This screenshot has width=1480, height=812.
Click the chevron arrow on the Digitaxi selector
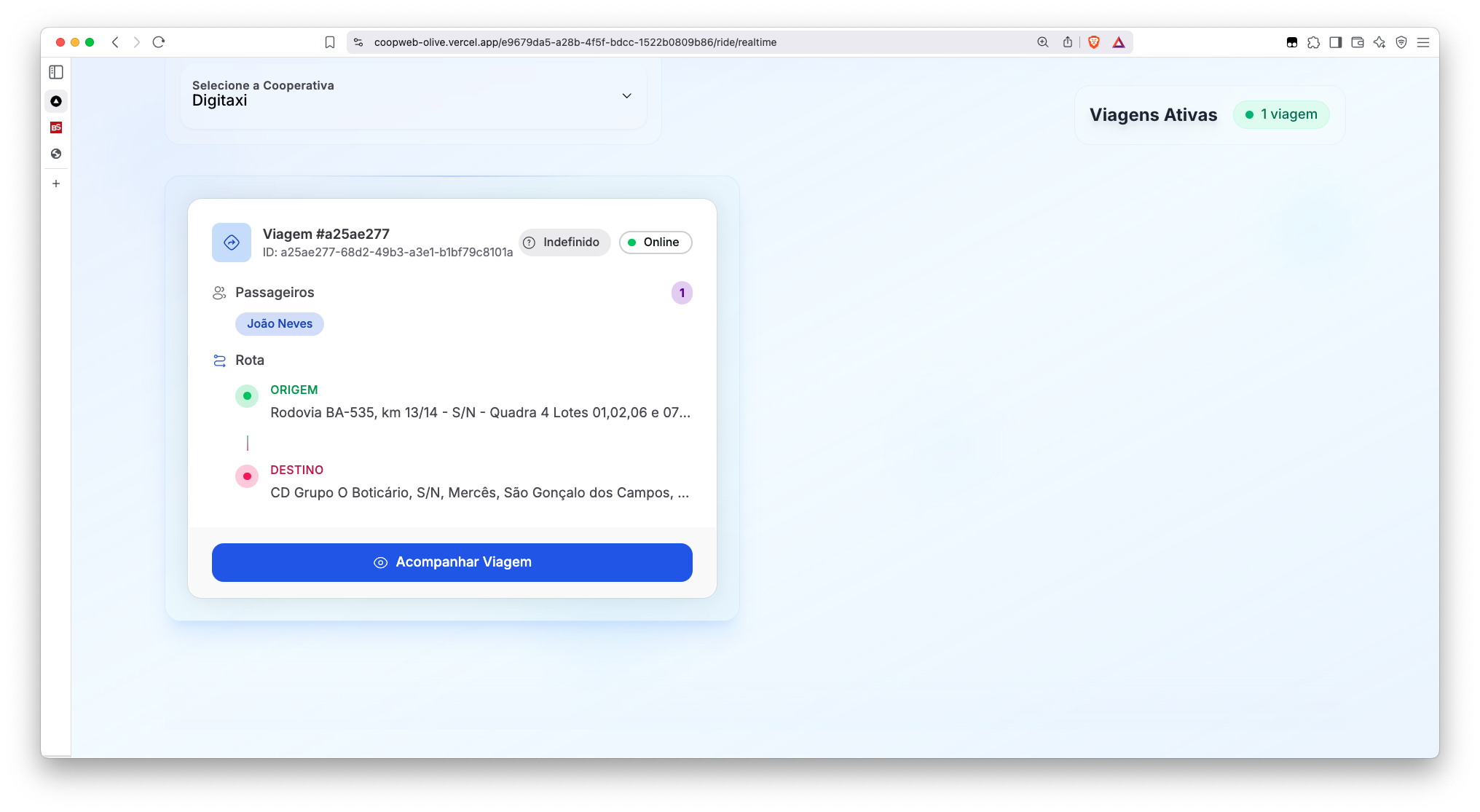pos(626,96)
